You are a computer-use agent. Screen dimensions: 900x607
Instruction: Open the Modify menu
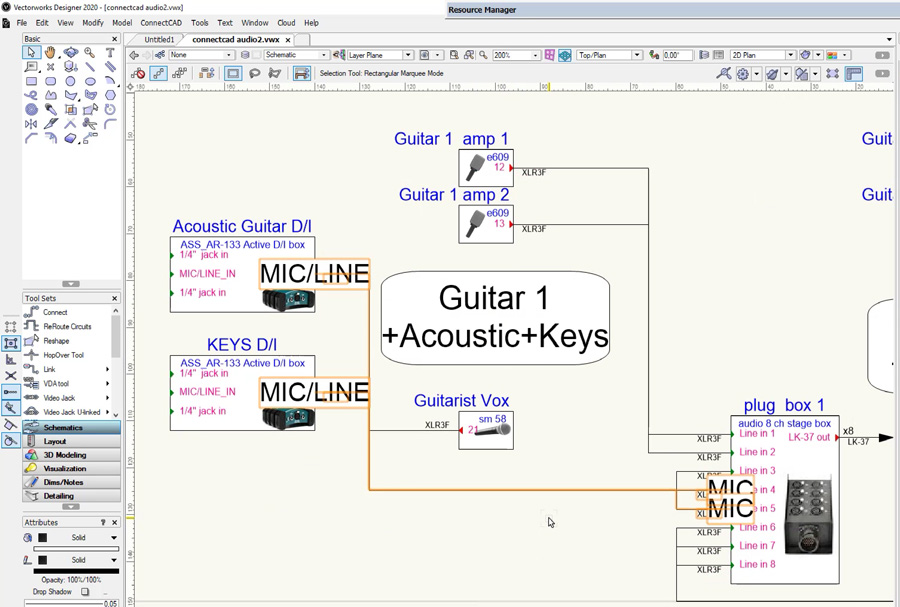[x=92, y=23]
